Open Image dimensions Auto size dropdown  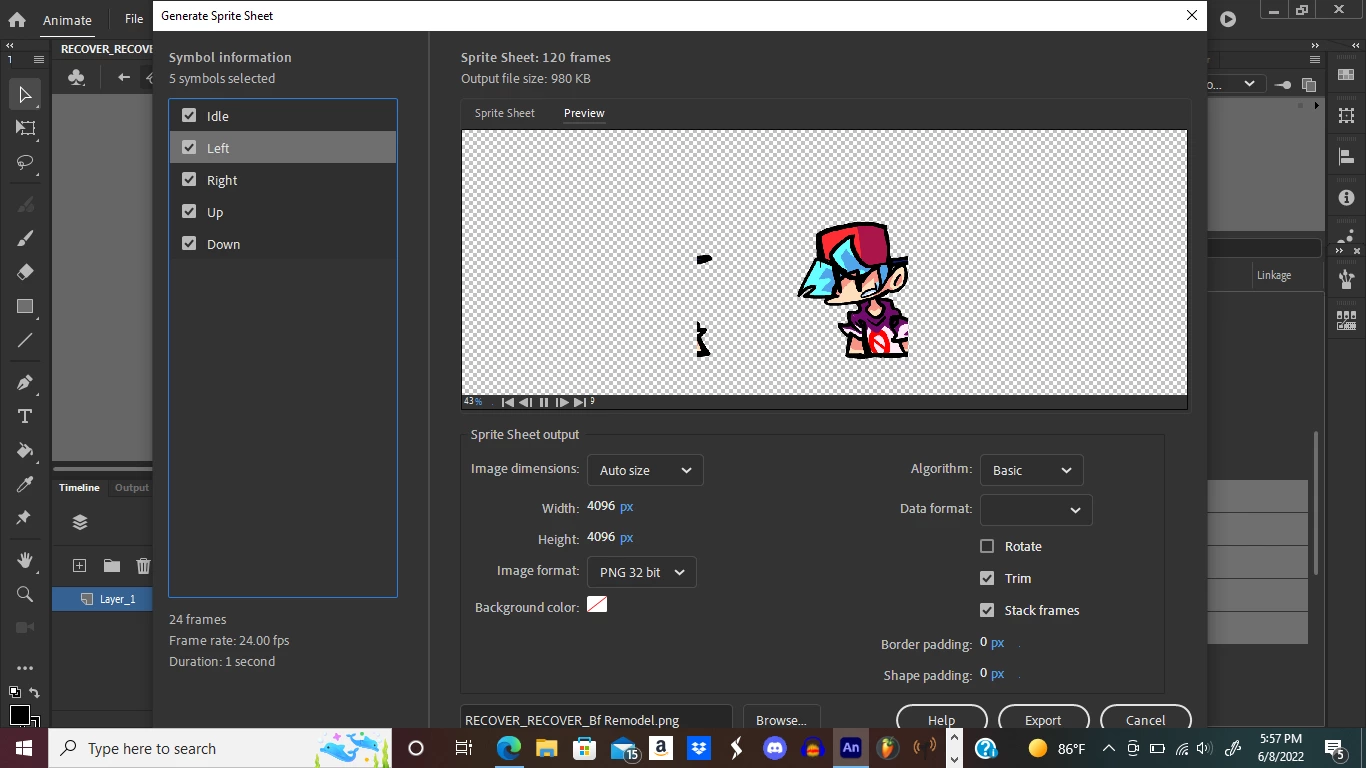645,470
